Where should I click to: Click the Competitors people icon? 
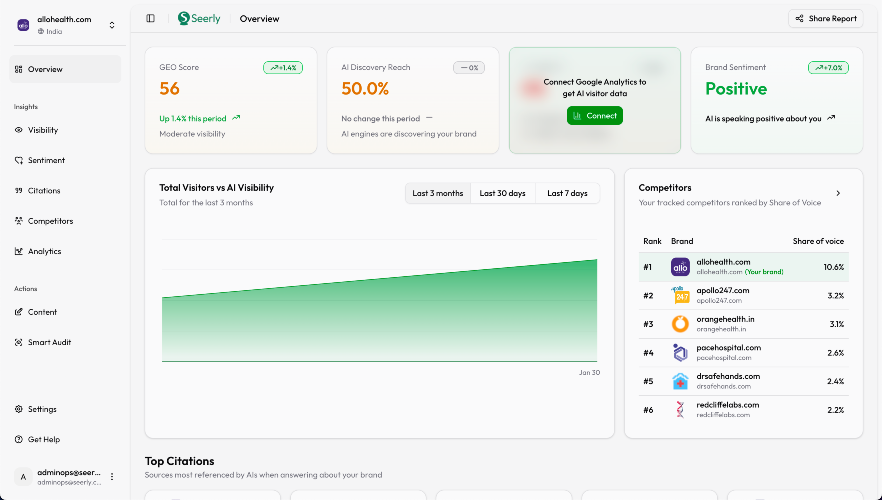pyautogui.click(x=19, y=221)
